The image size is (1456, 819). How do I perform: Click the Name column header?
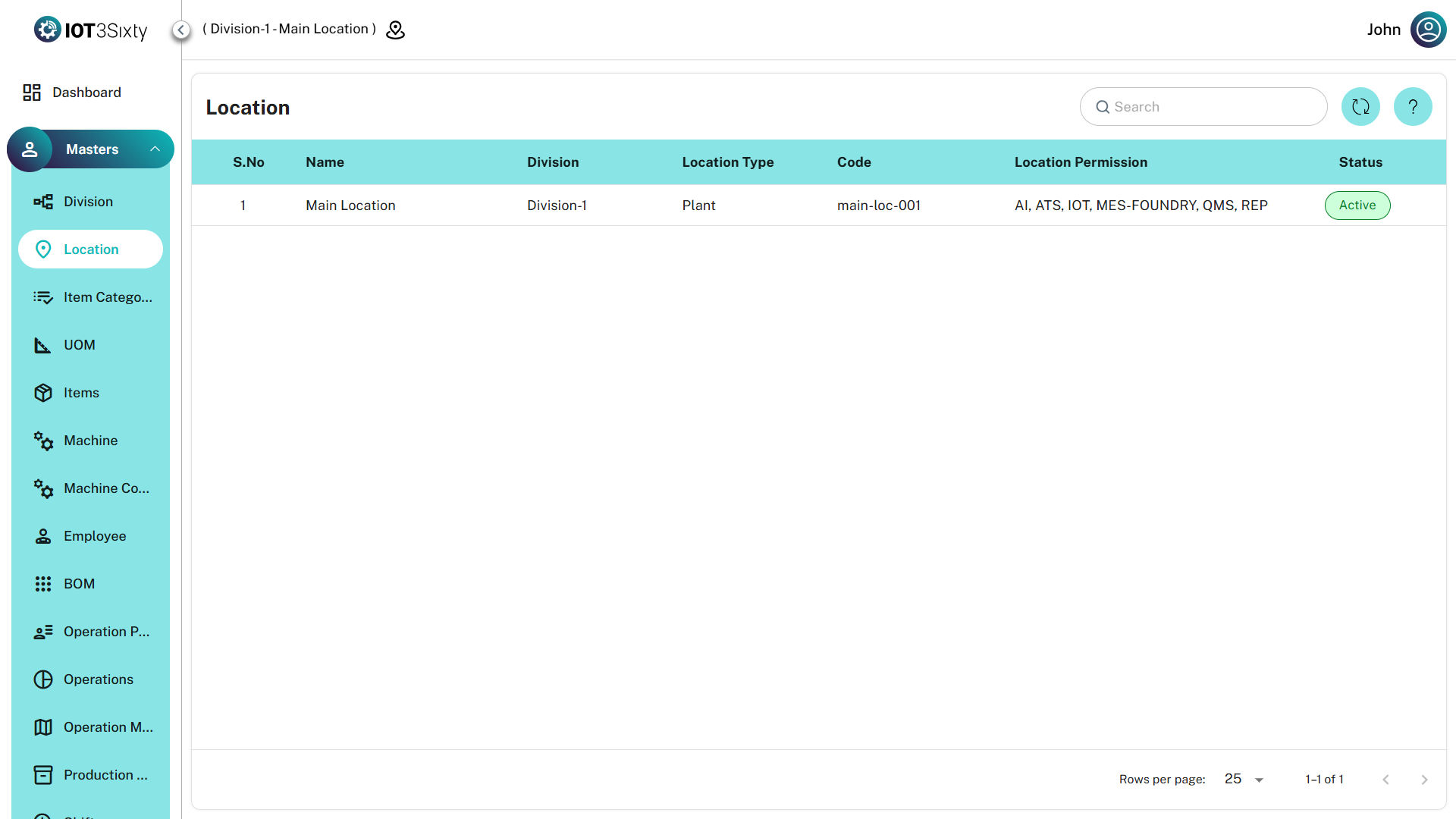coord(325,162)
